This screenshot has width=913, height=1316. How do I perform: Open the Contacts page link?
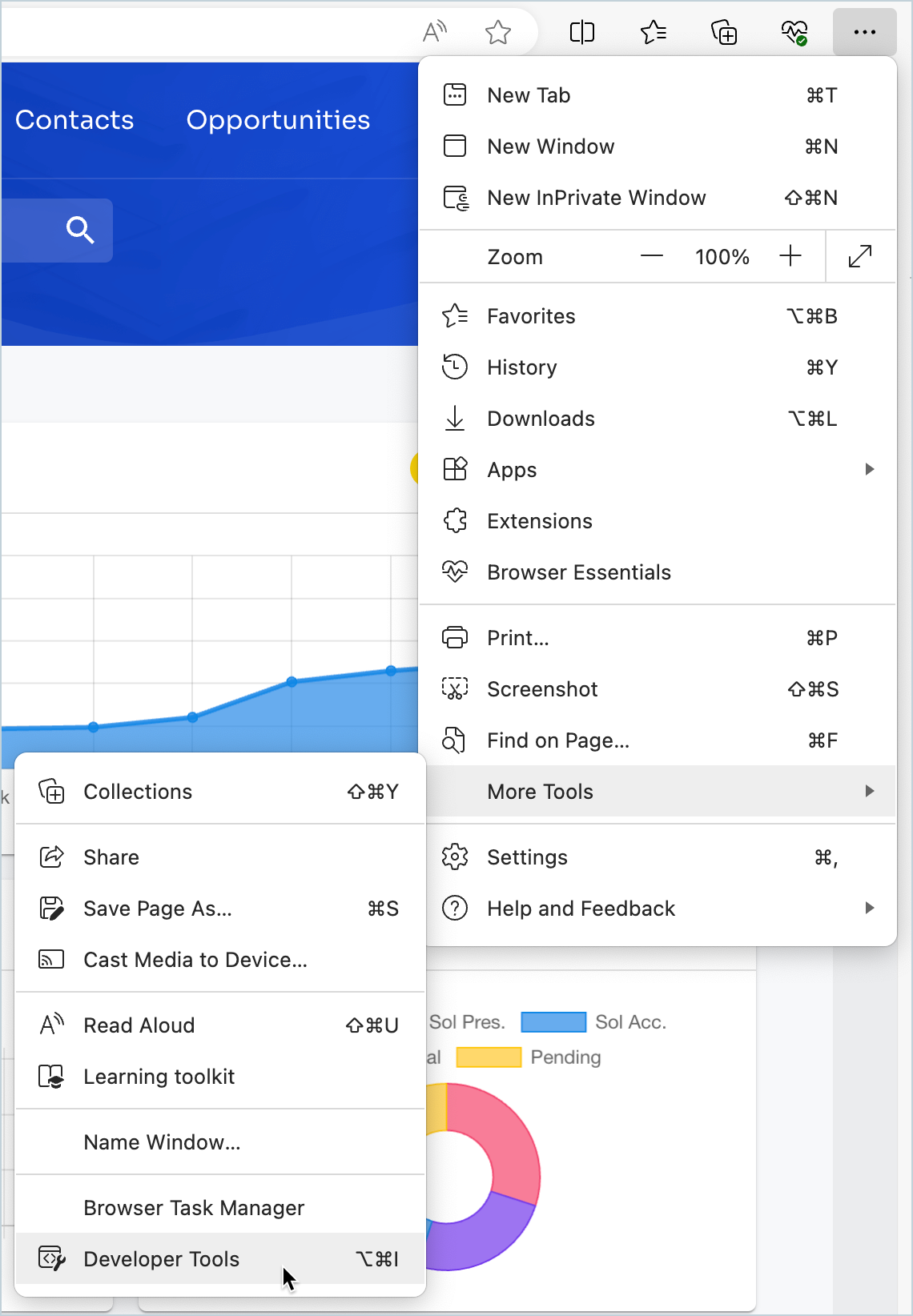[74, 120]
